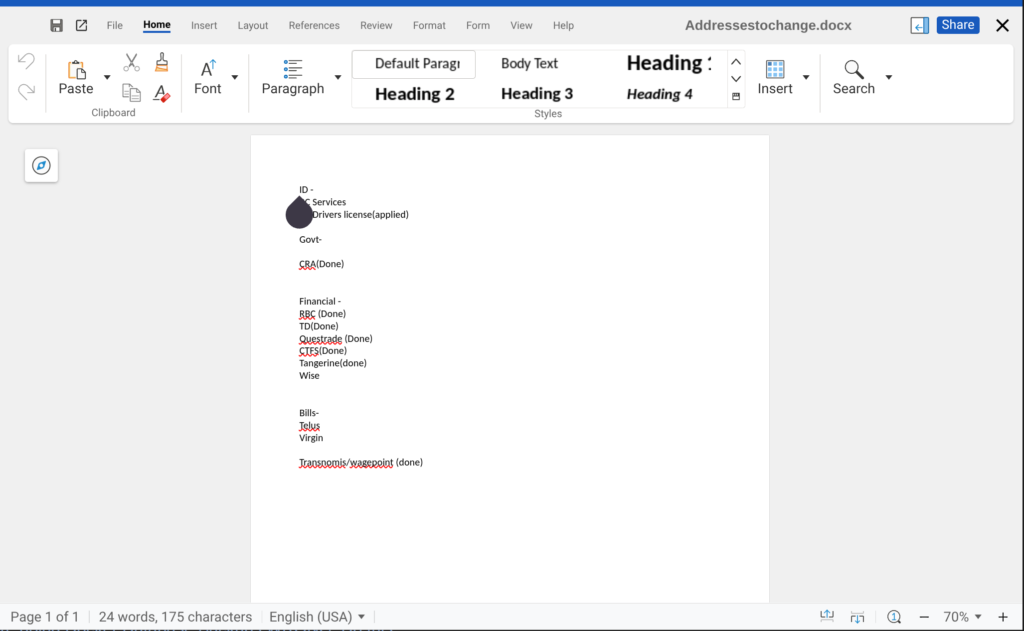Open the English (USA) language dropdown
The image size is (1024, 631).
coord(317,617)
